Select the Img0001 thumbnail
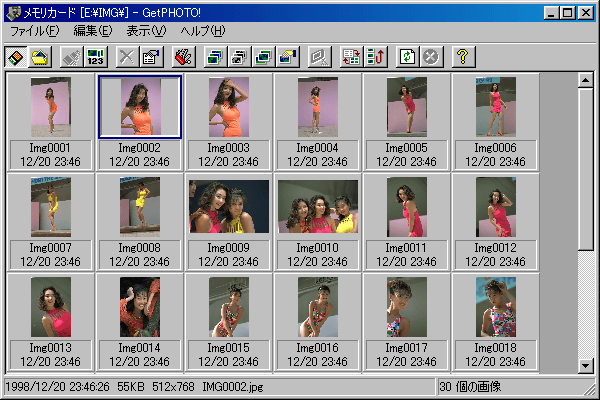 pyautogui.click(x=51, y=107)
